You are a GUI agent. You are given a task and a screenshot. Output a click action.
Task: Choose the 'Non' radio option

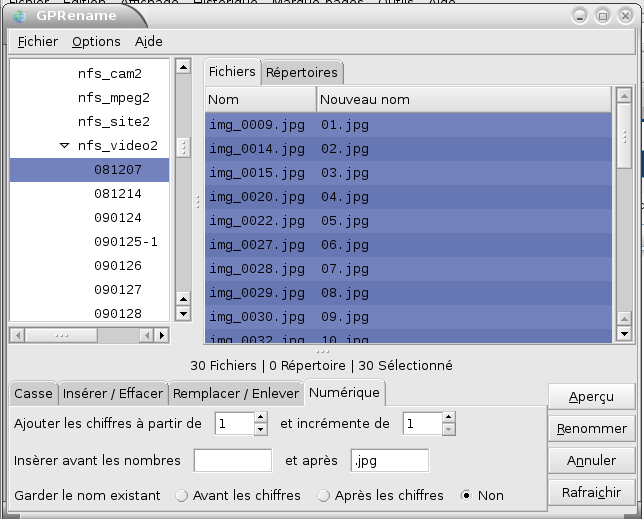(467, 495)
